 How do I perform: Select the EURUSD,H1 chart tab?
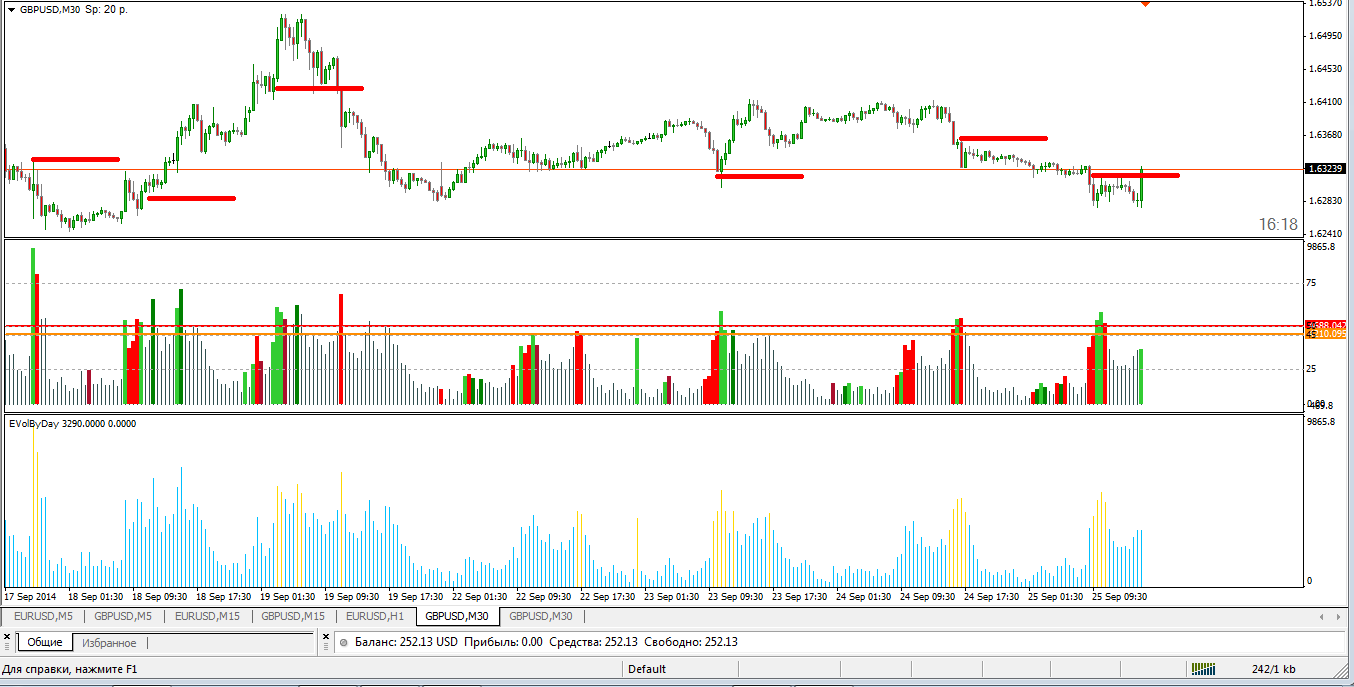pyautogui.click(x=376, y=616)
